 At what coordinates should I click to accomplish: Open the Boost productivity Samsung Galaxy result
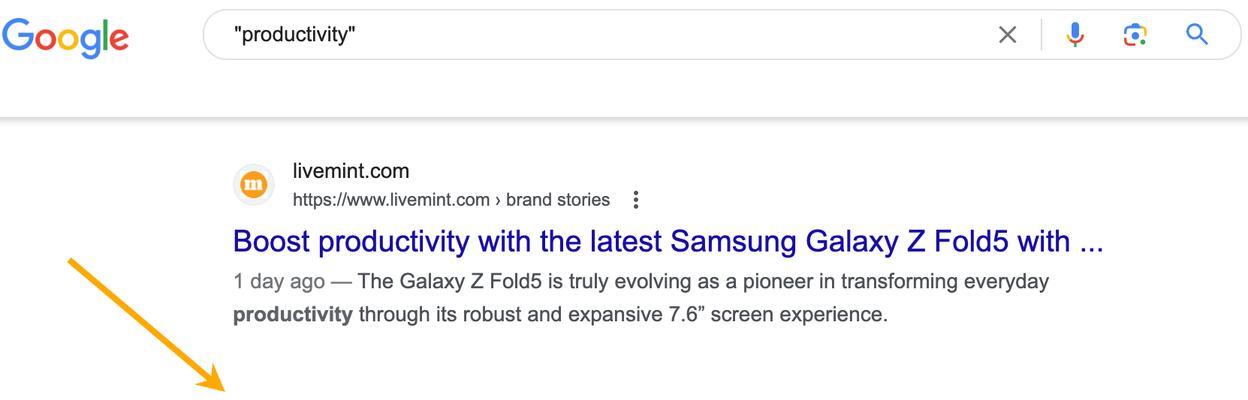click(668, 241)
